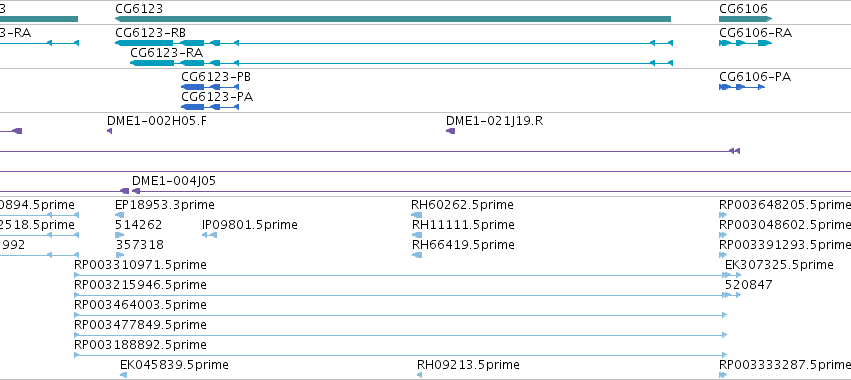The height and width of the screenshot is (380, 851).
Task: Select the CG6123-PA protein glyph
Action: pos(210,107)
